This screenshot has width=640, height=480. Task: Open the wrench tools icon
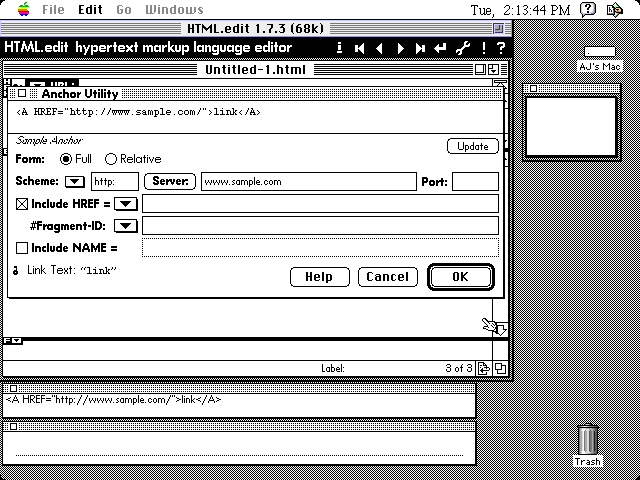[462, 48]
